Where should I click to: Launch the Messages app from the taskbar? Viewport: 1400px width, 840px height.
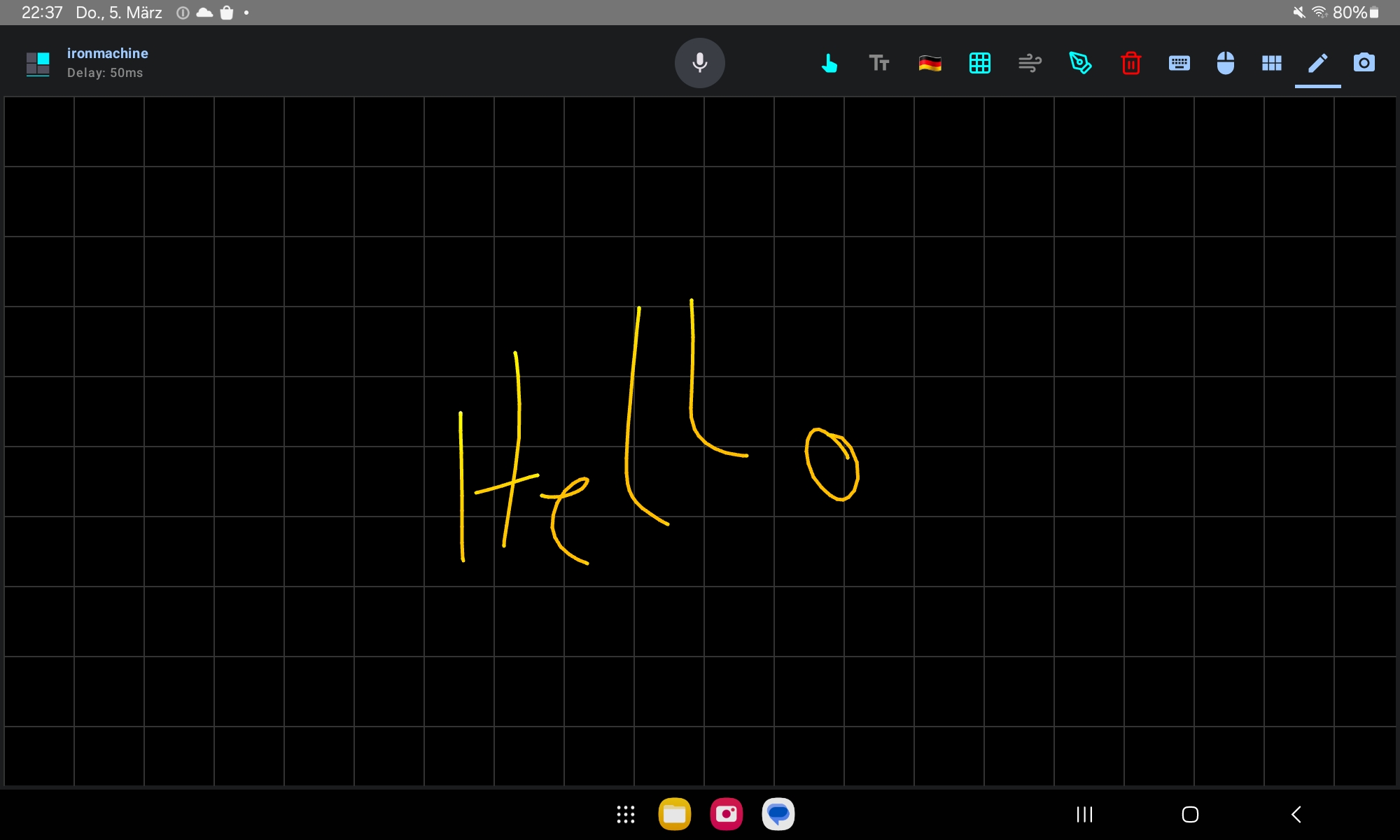[x=778, y=814]
